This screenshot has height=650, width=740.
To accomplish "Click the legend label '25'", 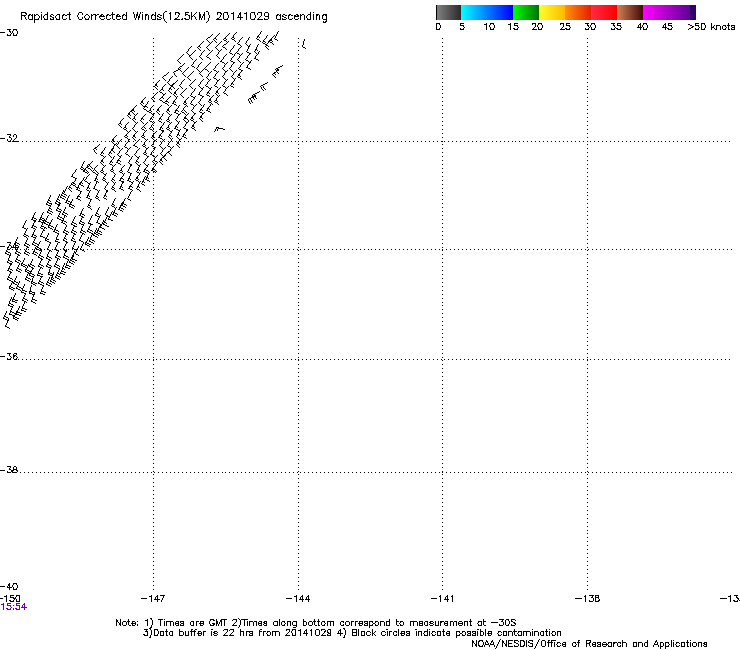I will pyautogui.click(x=565, y=27).
